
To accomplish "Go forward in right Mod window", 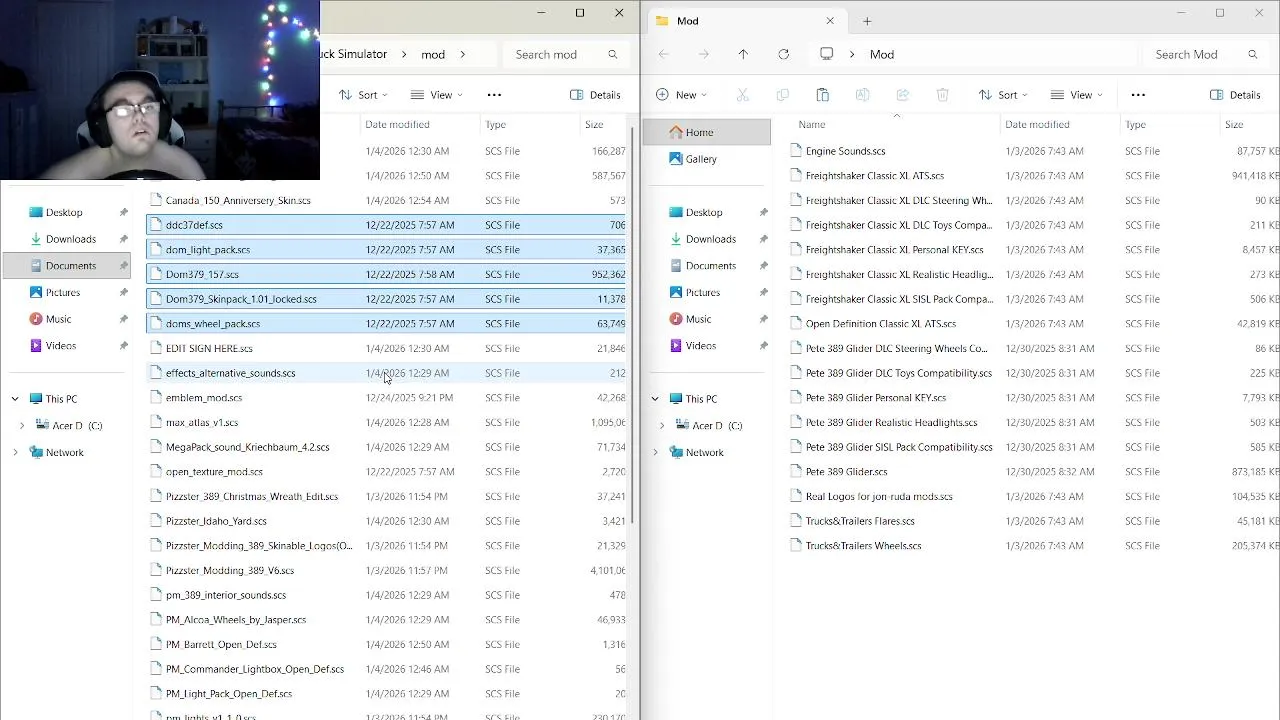I will (704, 54).
